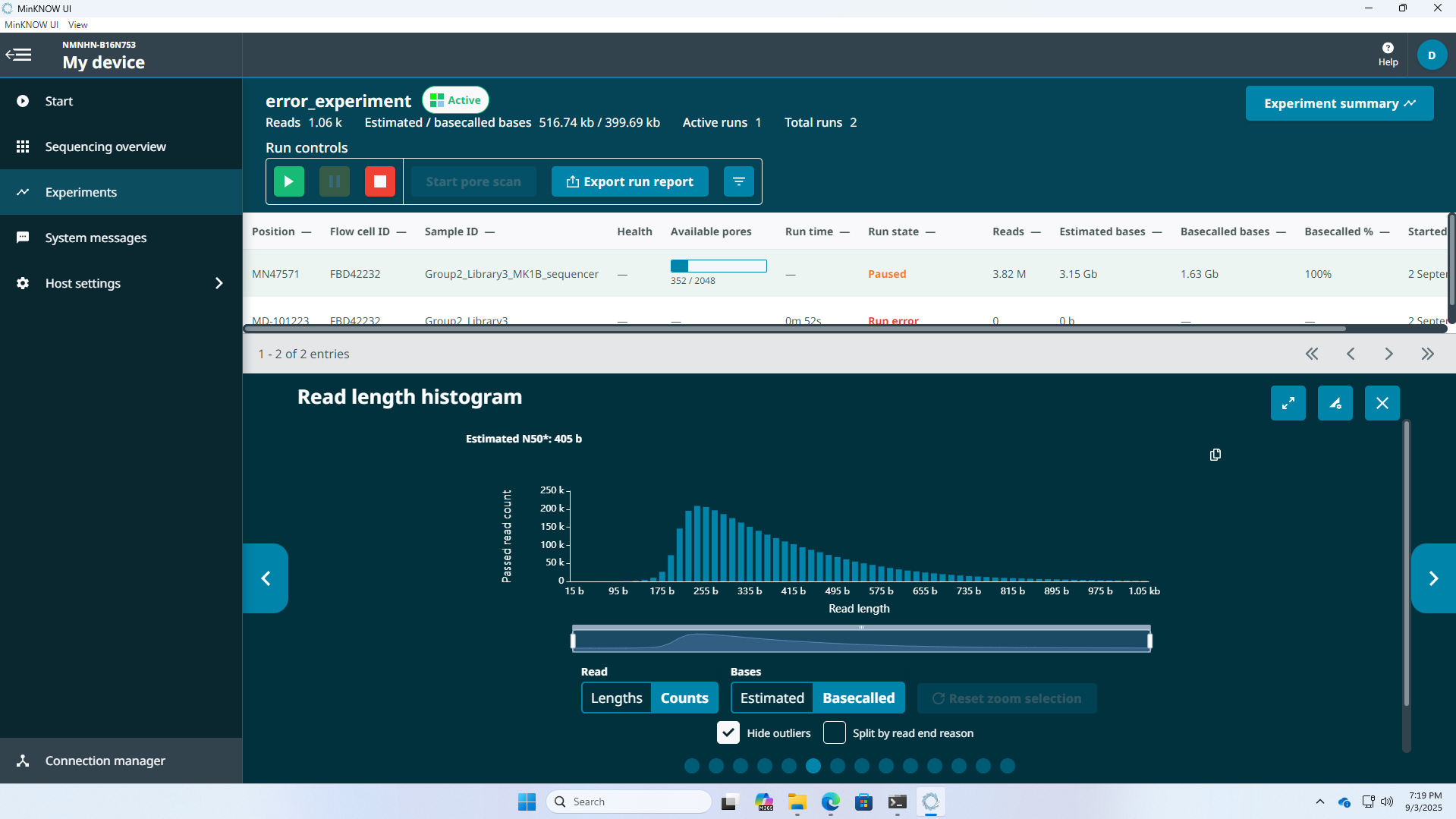Switch Read toggle to Lengths

[616, 698]
